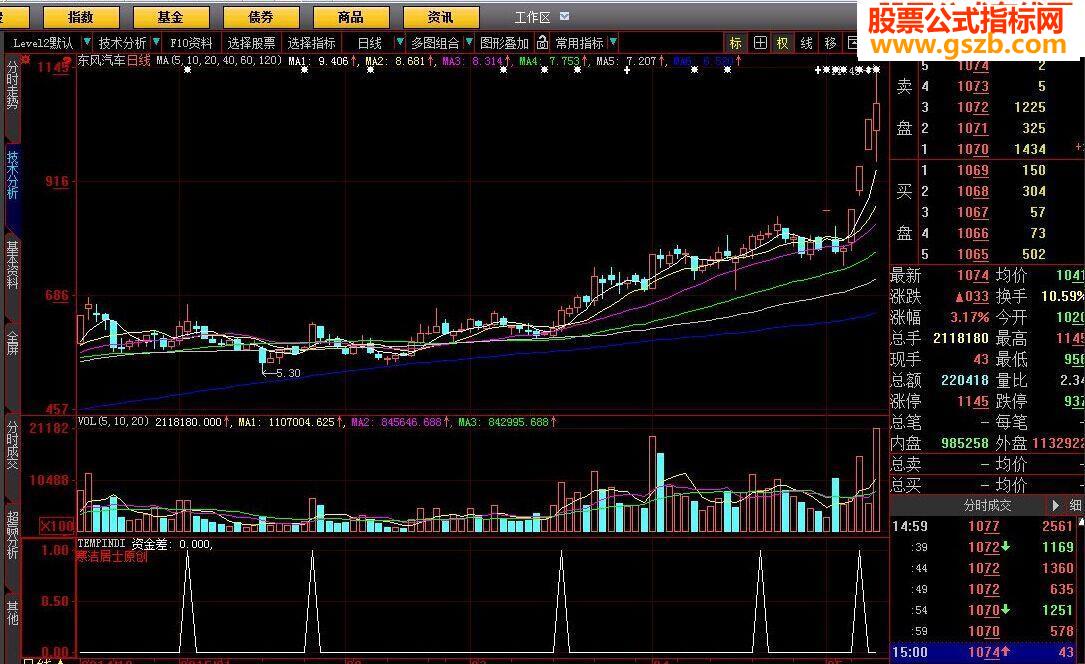Click the 选择股票 button

click(251, 43)
